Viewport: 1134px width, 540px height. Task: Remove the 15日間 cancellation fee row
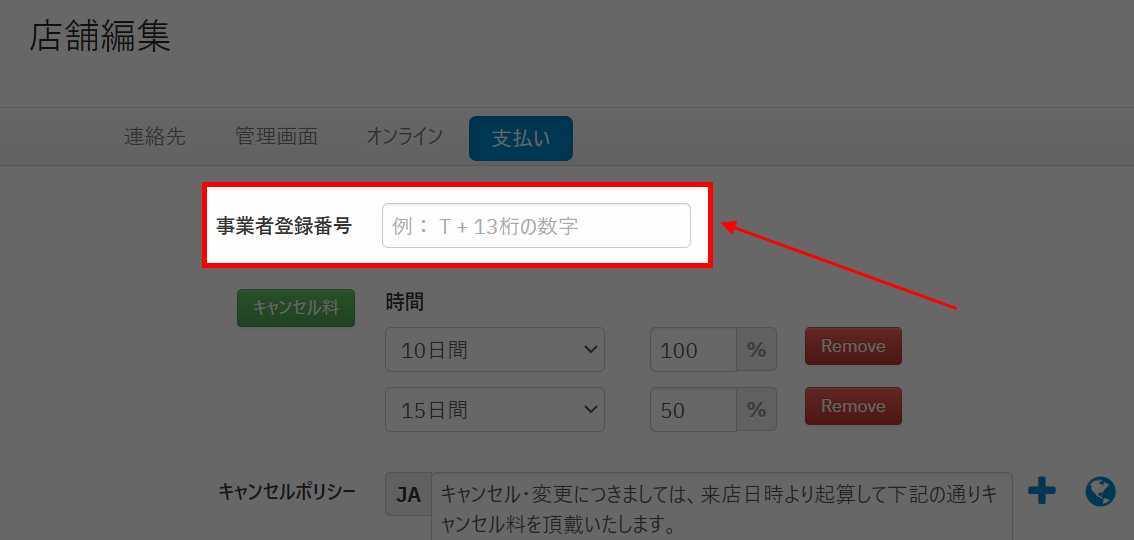853,406
